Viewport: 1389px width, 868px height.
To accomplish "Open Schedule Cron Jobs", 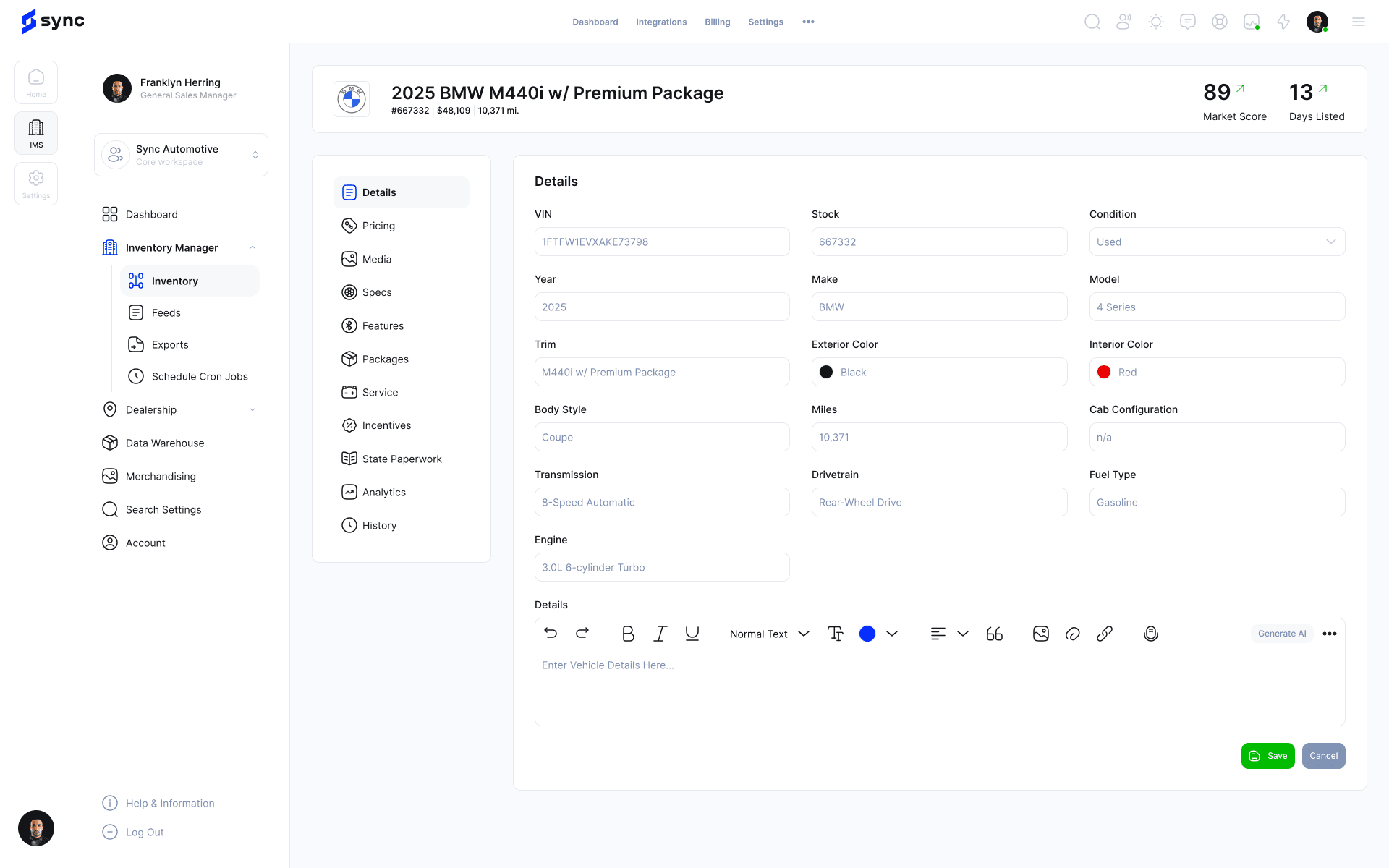I will 190,376.
